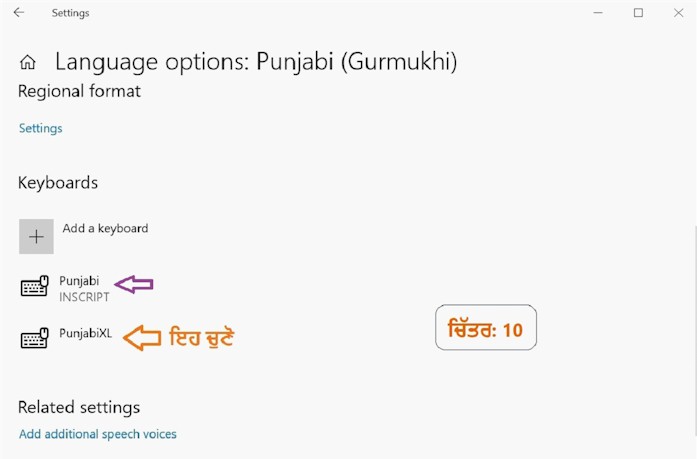Click the plus icon to add keyboard
The height and width of the screenshot is (459, 697).
point(36,236)
